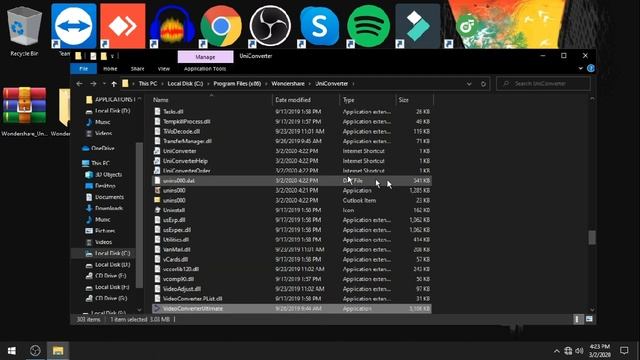The image size is (640, 360).
Task: Launch Audacity from the desktop
Action: click(172, 26)
